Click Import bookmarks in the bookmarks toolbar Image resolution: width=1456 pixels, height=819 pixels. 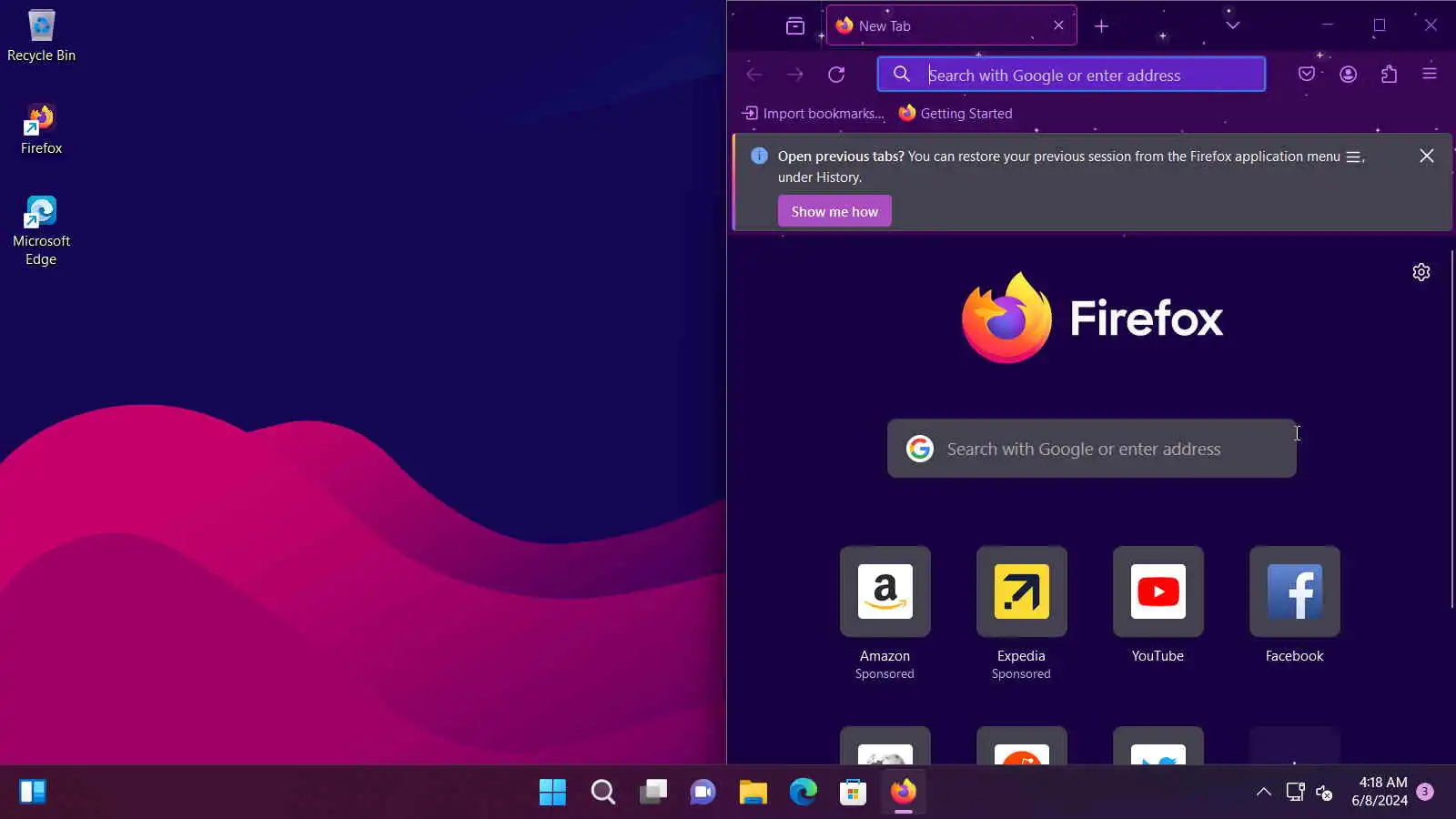tap(813, 114)
